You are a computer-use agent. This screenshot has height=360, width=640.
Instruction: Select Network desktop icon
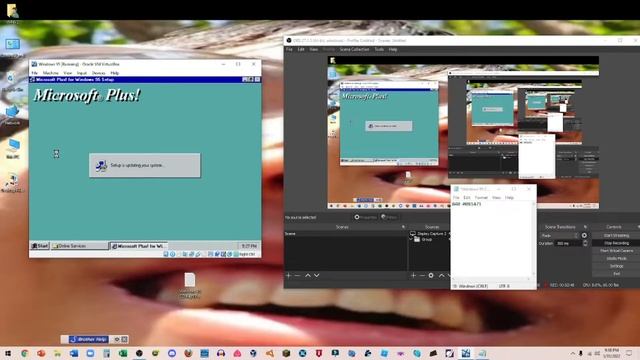(x=12, y=115)
